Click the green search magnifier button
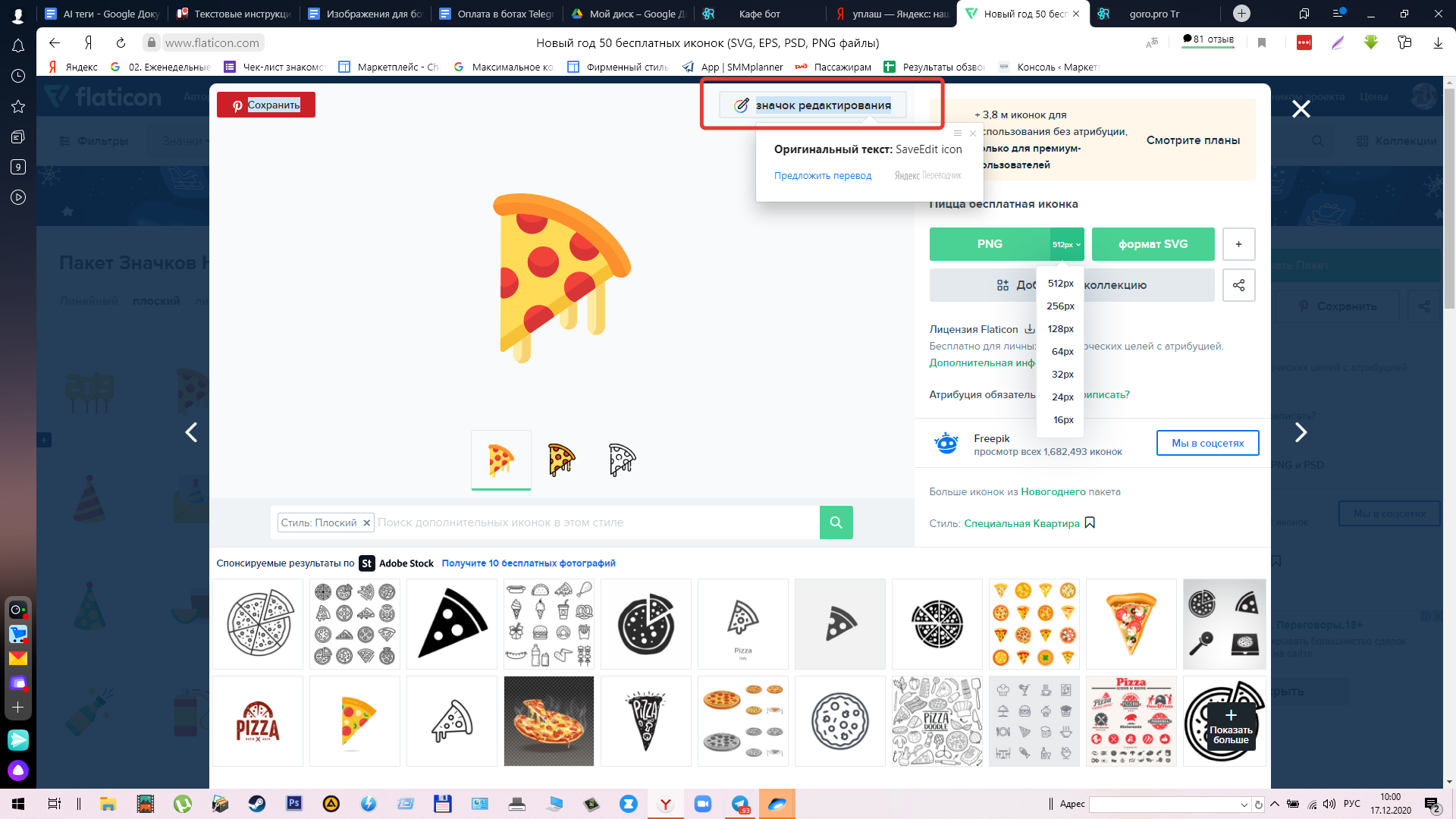Viewport: 1456px width, 819px height. pos(836,522)
